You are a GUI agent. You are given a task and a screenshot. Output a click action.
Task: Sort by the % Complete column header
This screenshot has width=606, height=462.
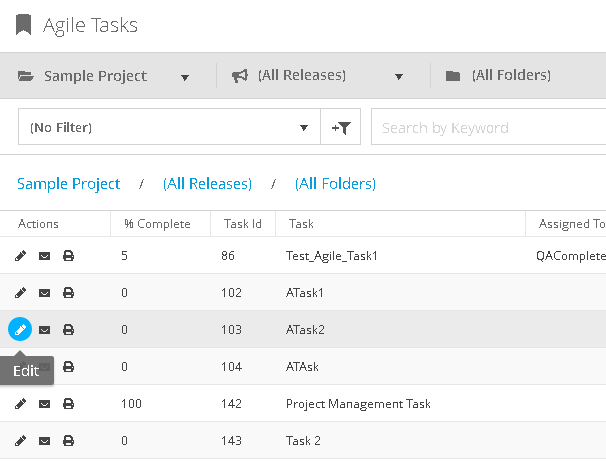tap(157, 224)
